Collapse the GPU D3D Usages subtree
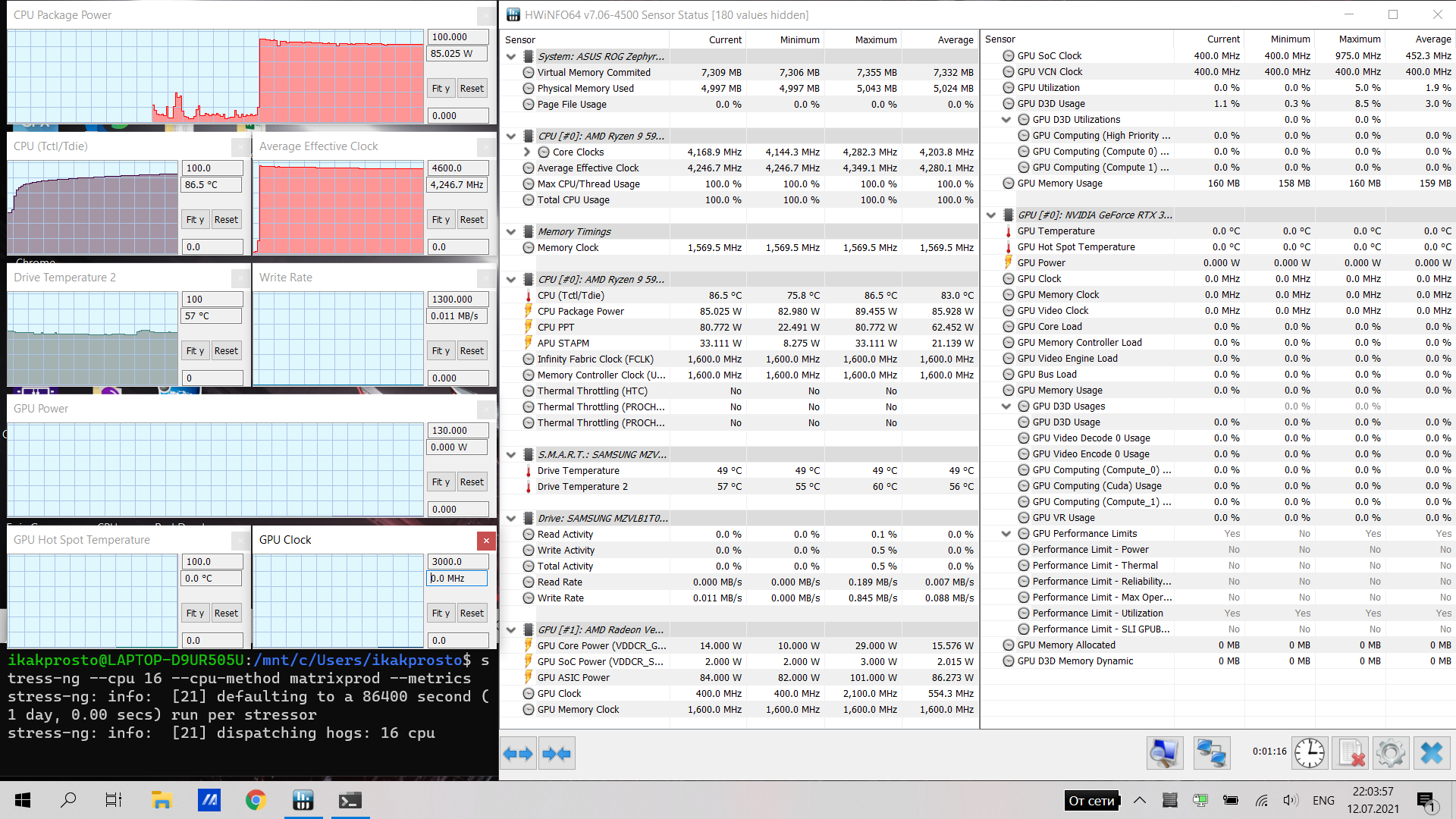 tap(1006, 406)
